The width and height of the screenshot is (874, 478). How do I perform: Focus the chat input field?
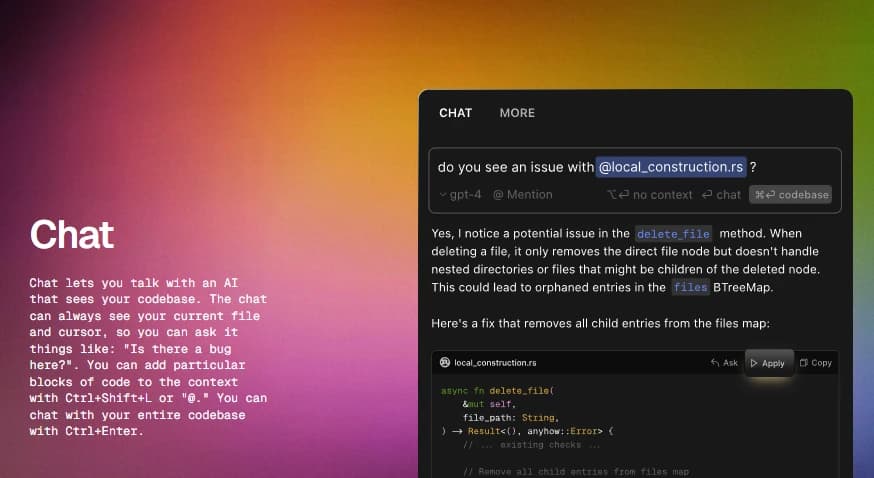[x=635, y=181]
